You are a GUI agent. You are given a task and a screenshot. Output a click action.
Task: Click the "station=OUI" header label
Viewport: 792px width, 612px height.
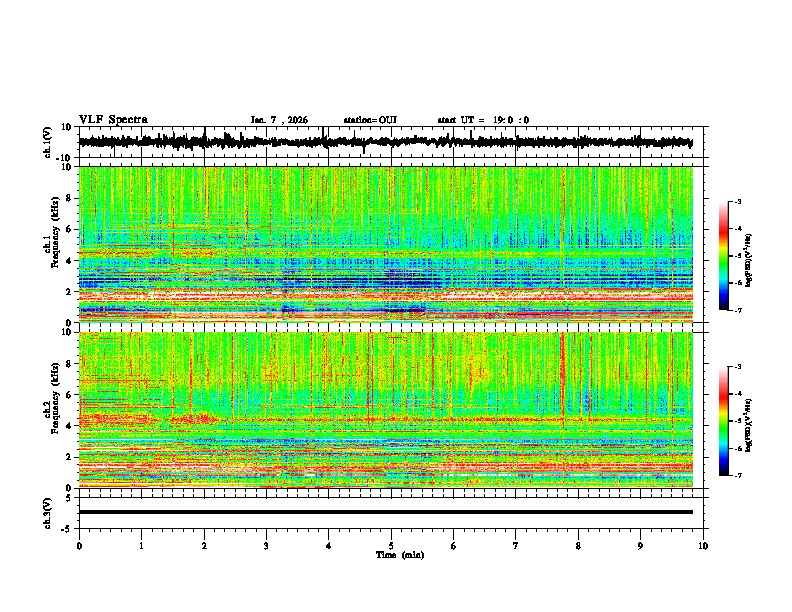point(370,120)
